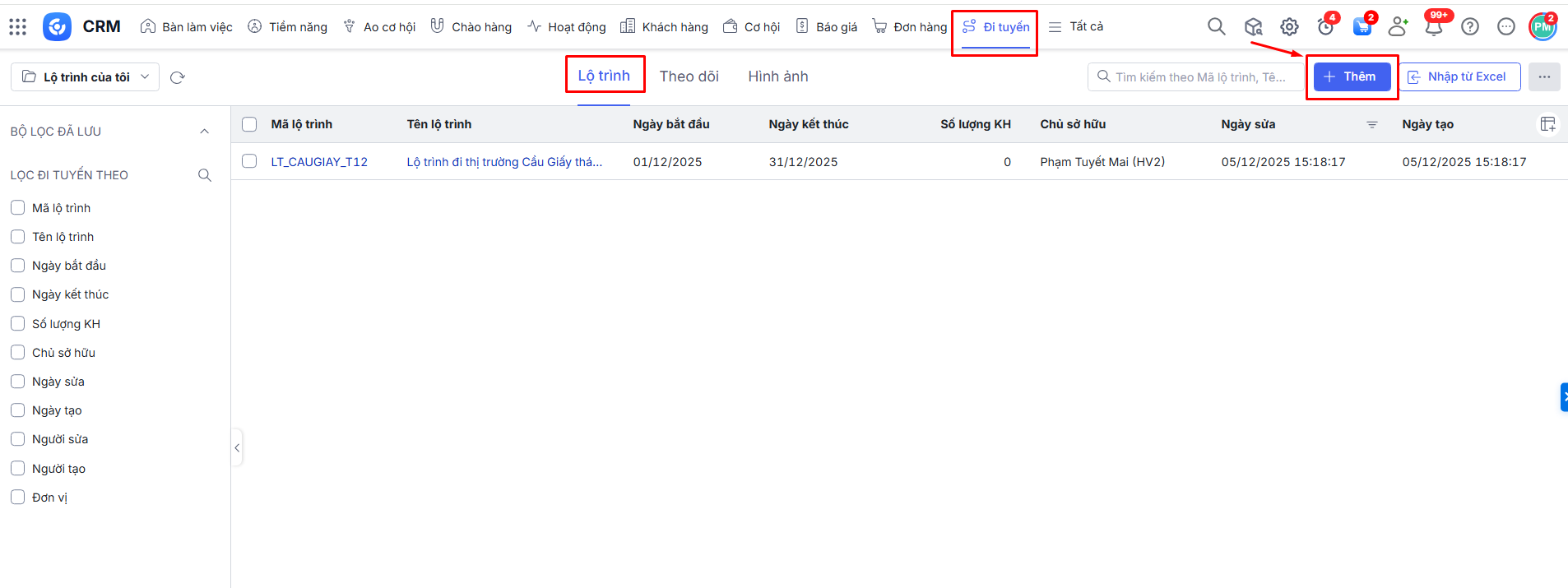The image size is (1568, 588).
Task: Search filter fields in Lọc đi tuyến theo
Action: [x=205, y=175]
